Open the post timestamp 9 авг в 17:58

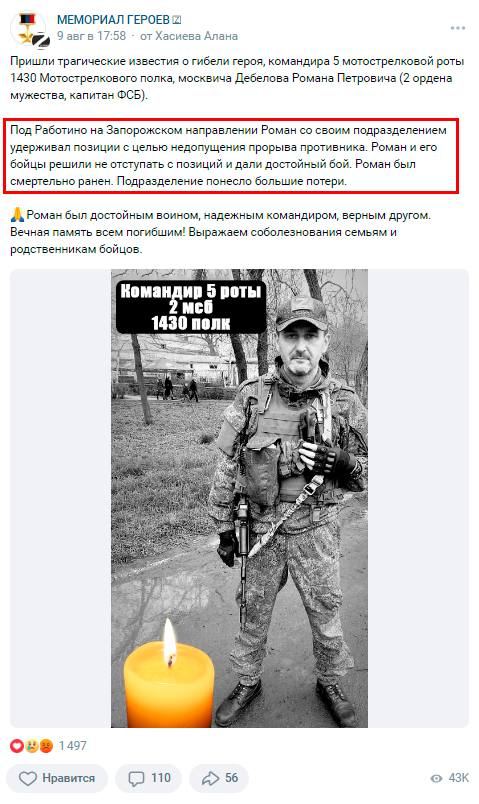pos(91,36)
